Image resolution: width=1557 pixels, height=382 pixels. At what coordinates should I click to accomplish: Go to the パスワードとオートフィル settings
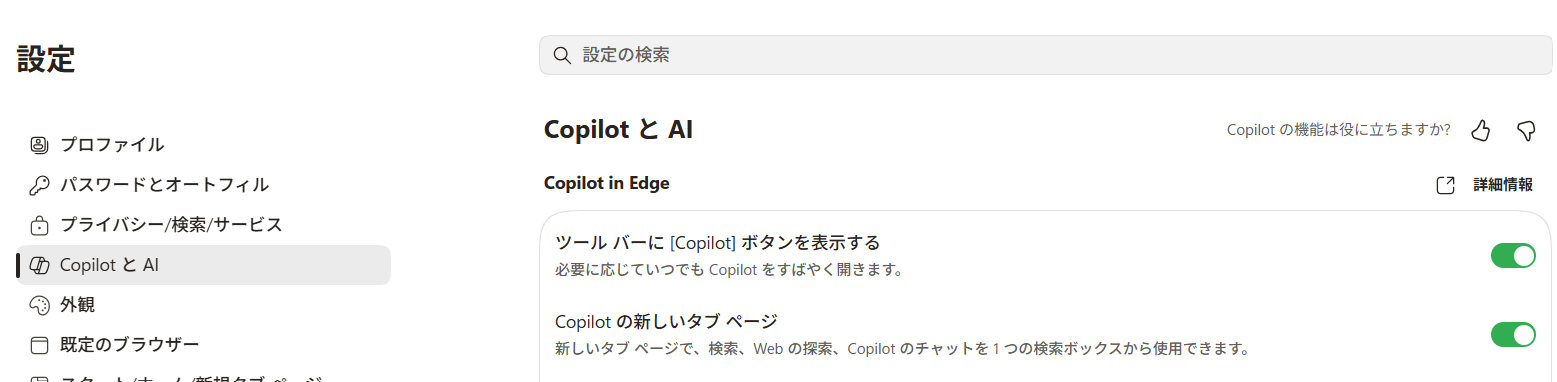pos(203,185)
